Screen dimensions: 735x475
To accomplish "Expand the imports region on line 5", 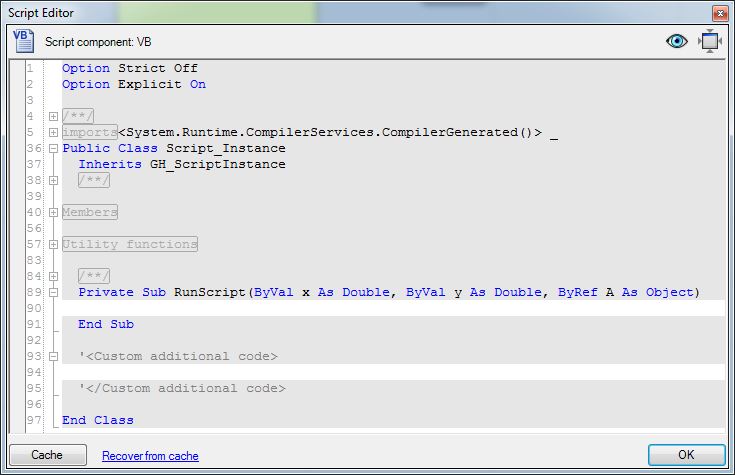I will [53, 132].
